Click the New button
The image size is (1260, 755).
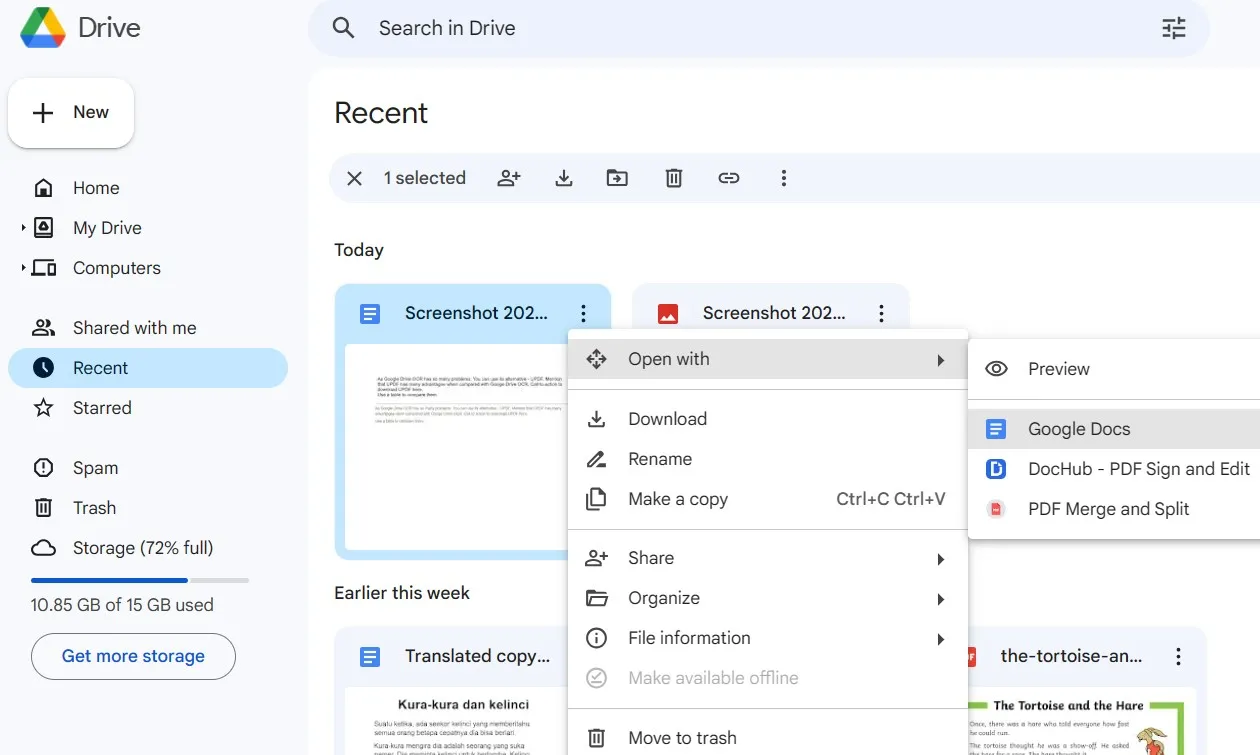point(71,112)
